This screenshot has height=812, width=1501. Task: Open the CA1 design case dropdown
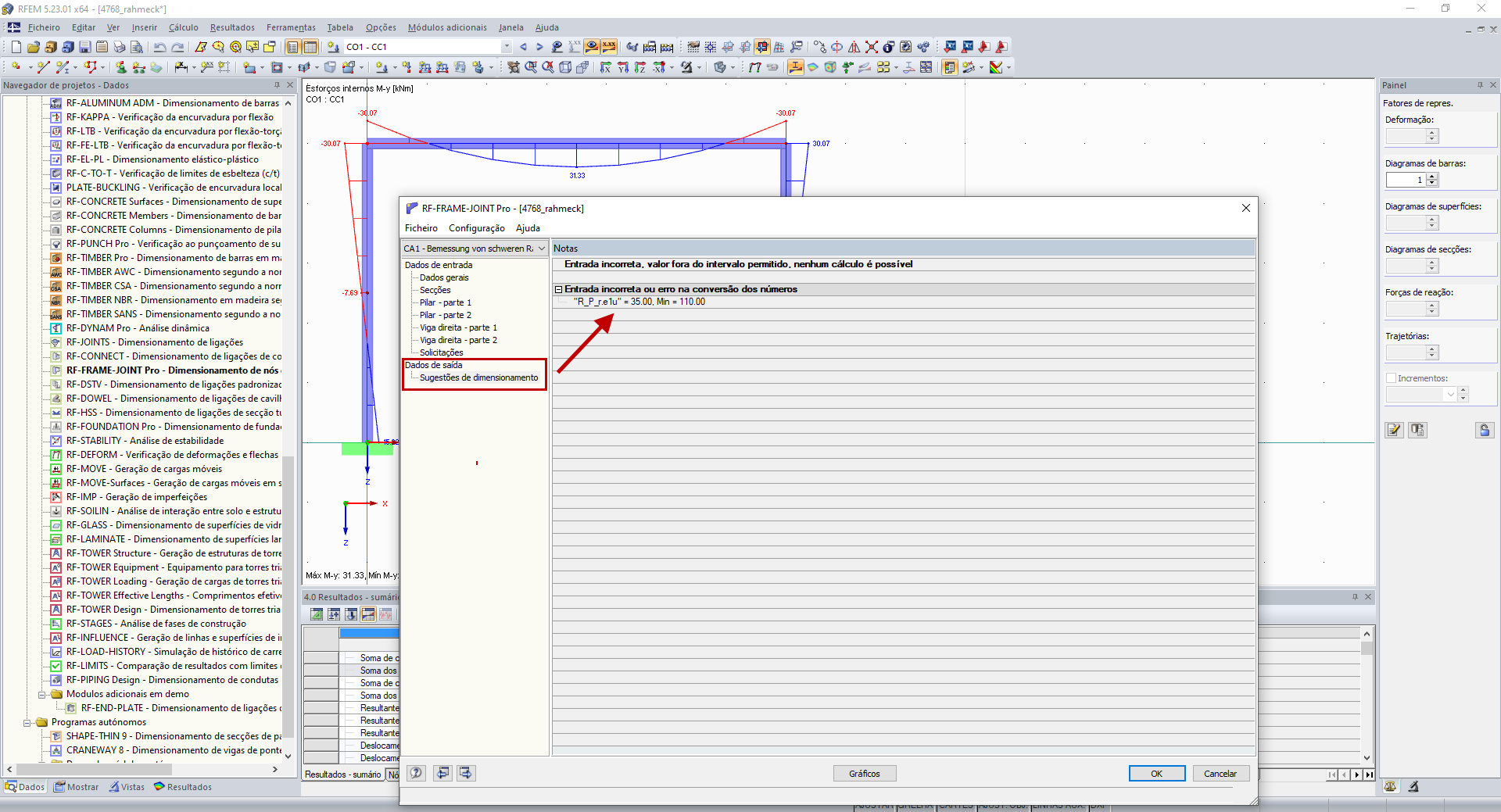click(x=542, y=249)
